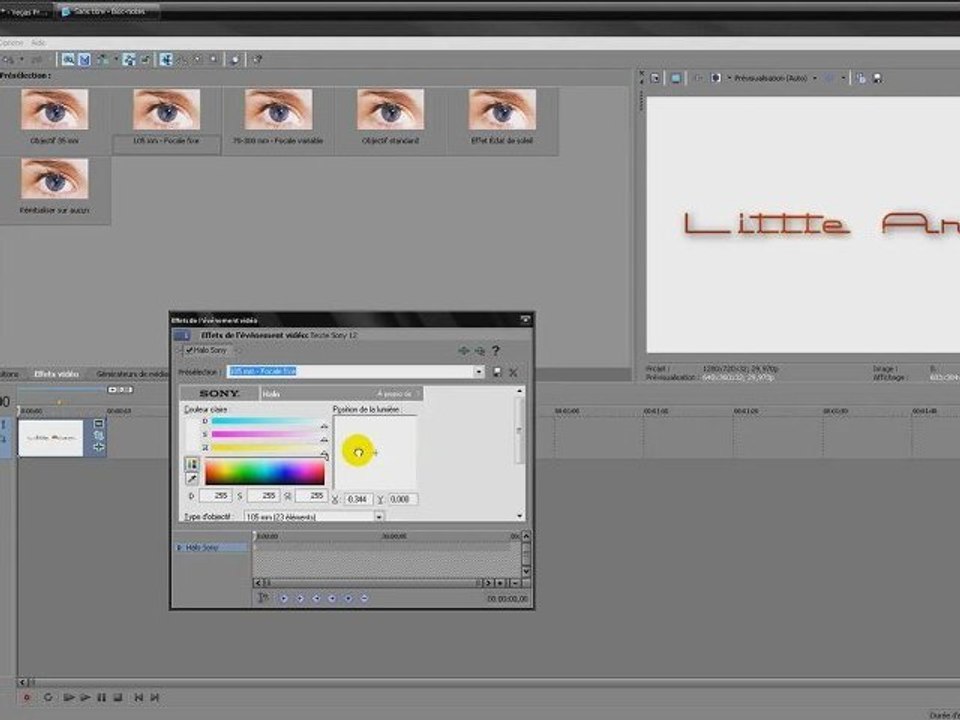Click the D value field showing 255
This screenshot has height=720, width=960.
pos(215,495)
